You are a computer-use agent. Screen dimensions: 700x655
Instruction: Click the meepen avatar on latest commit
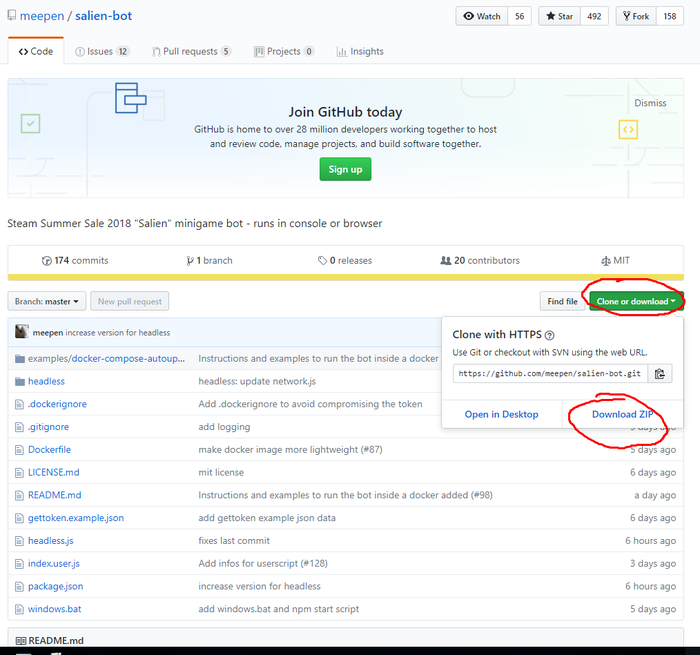tap(22, 333)
